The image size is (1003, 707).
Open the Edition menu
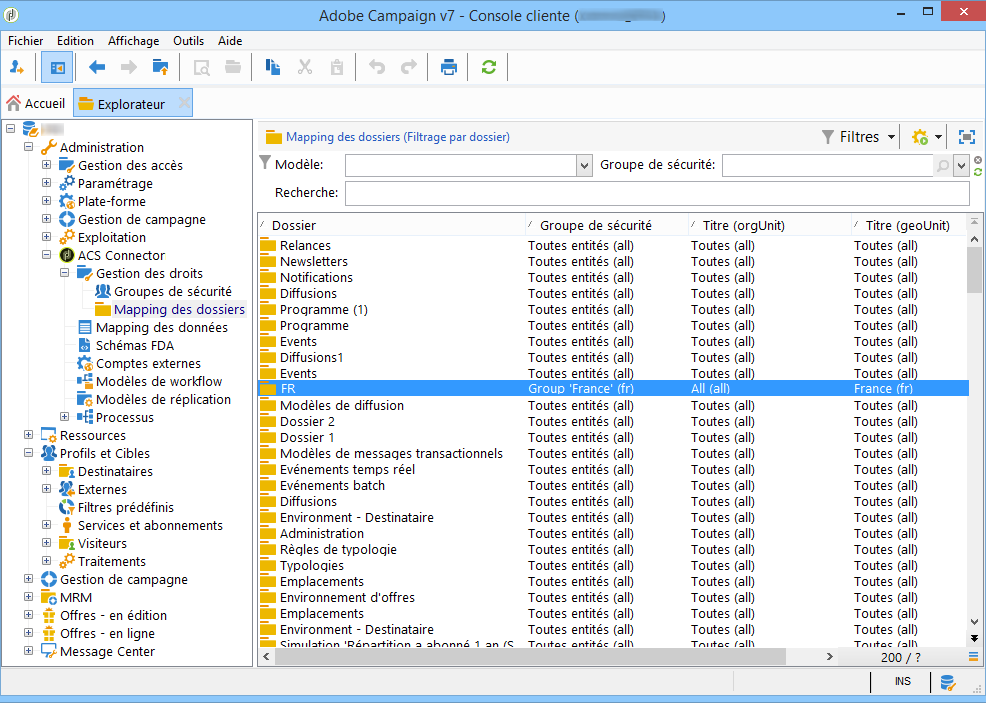(75, 41)
